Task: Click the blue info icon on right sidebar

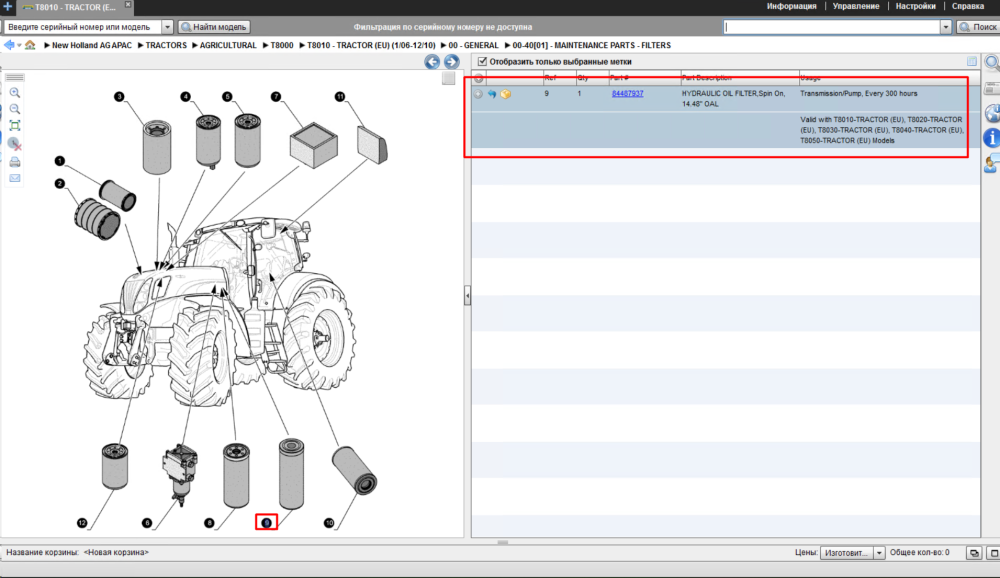Action: coord(992,137)
